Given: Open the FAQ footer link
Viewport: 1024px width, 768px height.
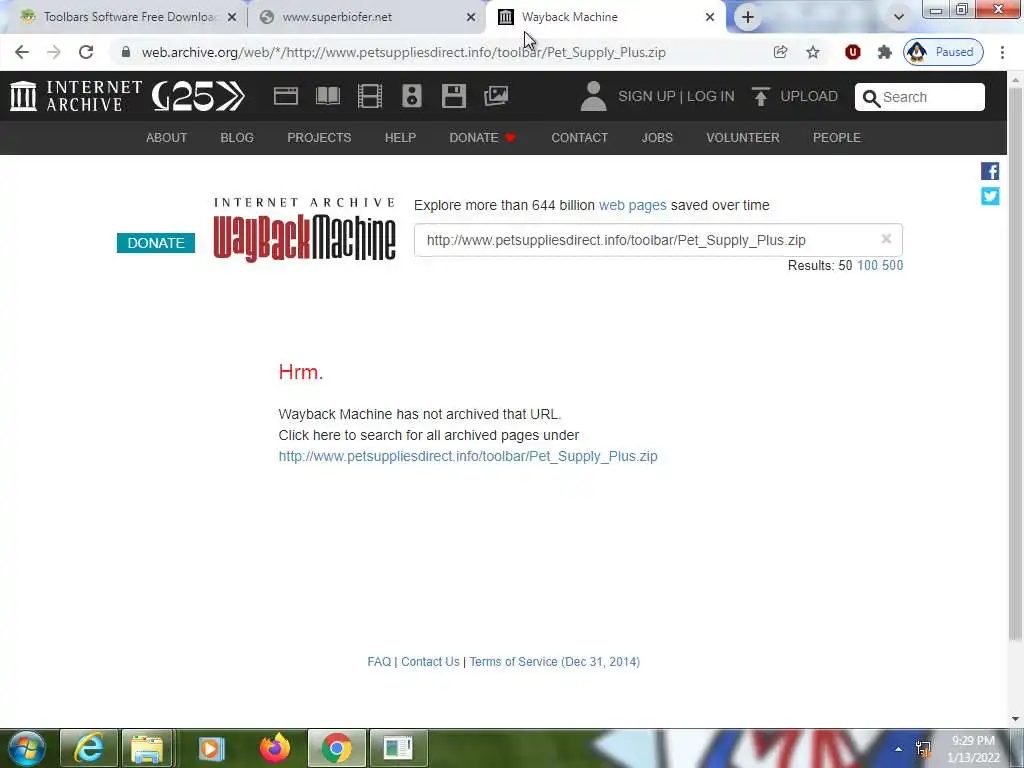Looking at the screenshot, I should tap(379, 662).
